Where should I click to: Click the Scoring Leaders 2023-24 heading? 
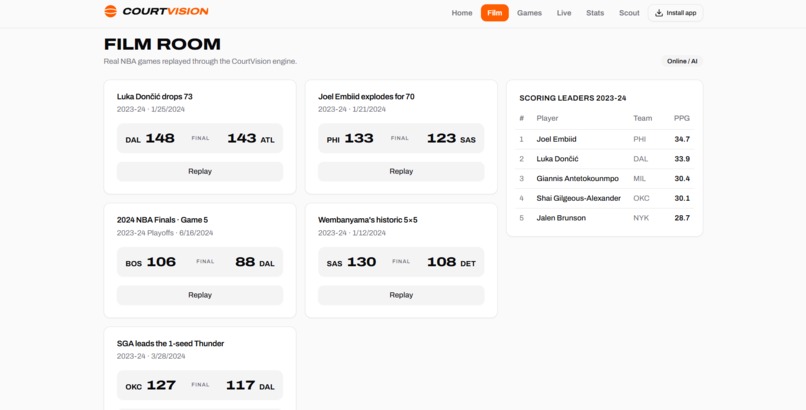tap(573, 98)
